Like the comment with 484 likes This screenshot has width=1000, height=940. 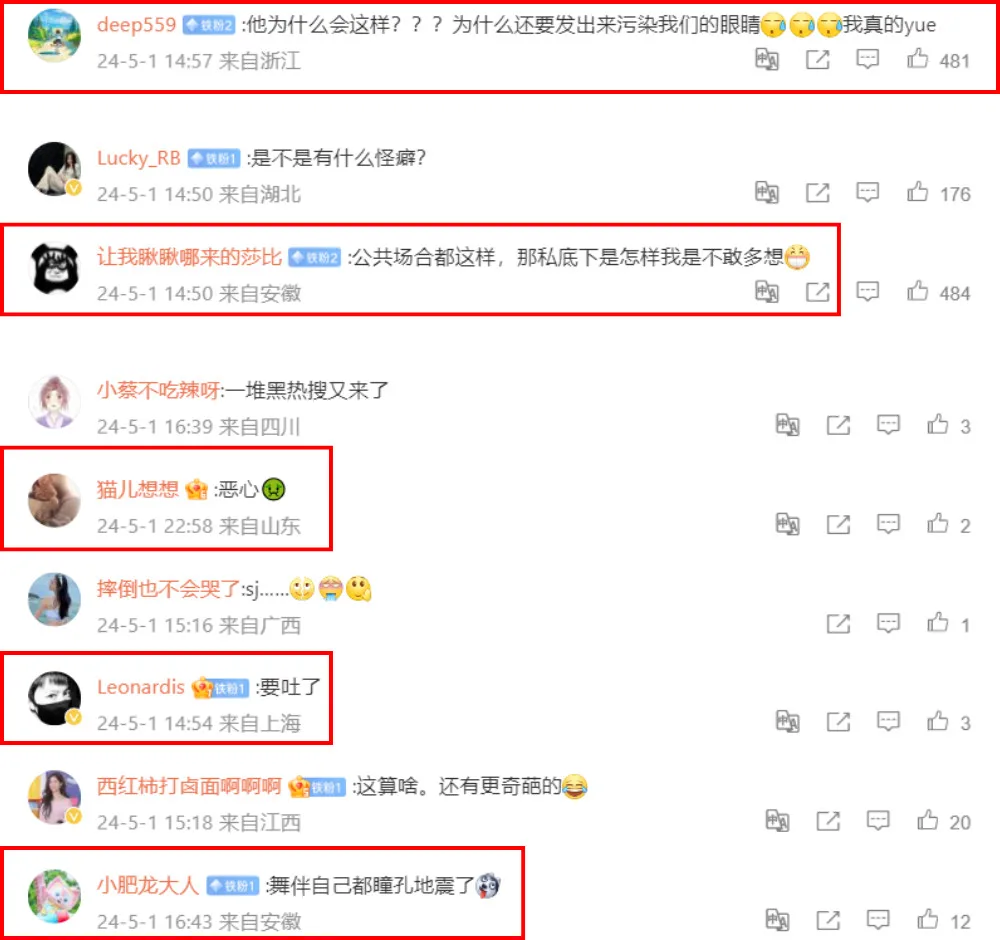click(917, 291)
